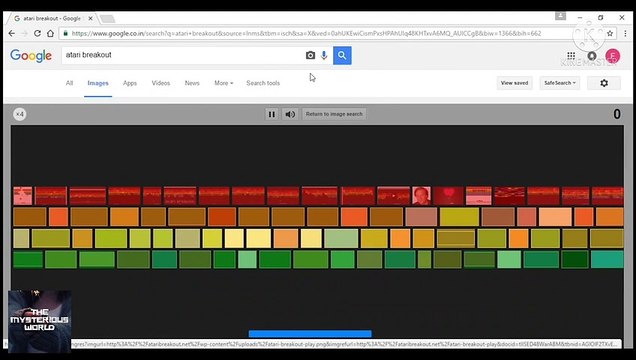Click the blue Breakout paddle
This screenshot has width=636, height=360.
(310, 334)
